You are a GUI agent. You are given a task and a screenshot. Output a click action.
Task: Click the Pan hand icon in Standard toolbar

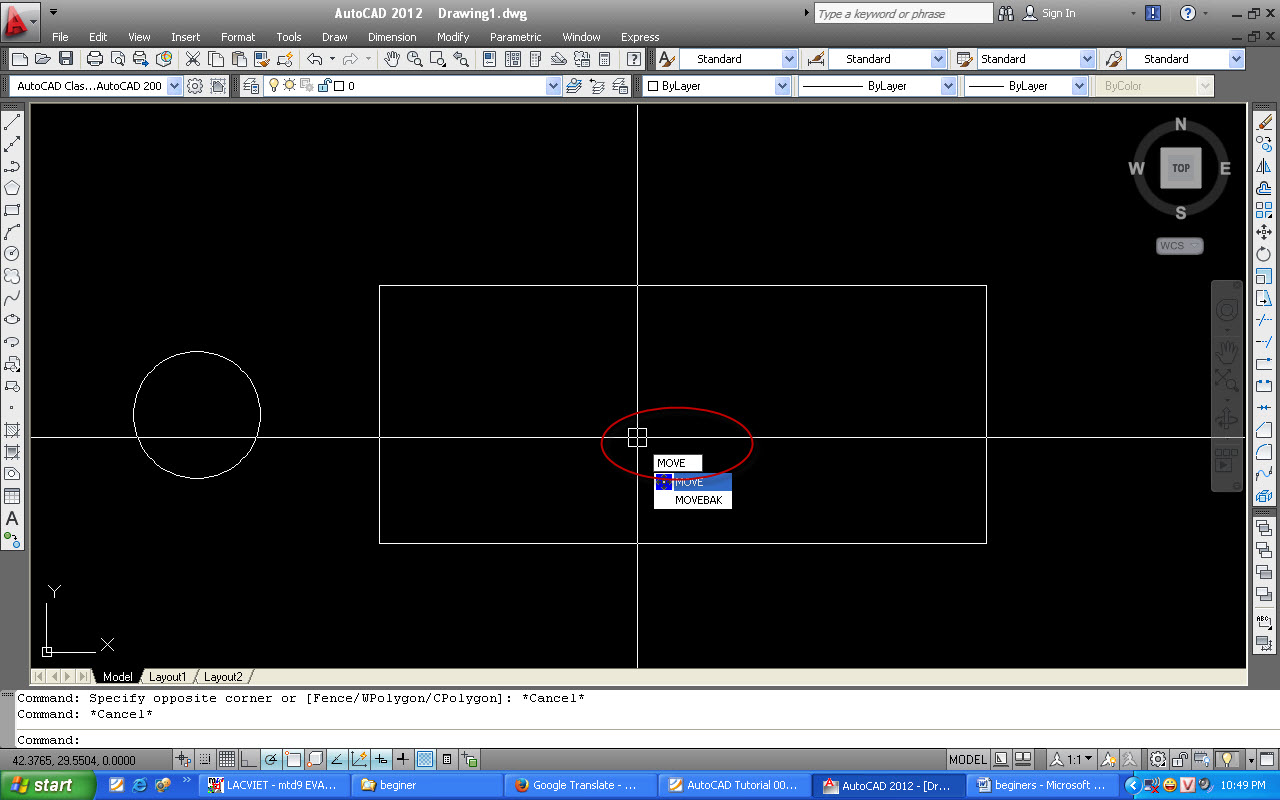point(393,59)
